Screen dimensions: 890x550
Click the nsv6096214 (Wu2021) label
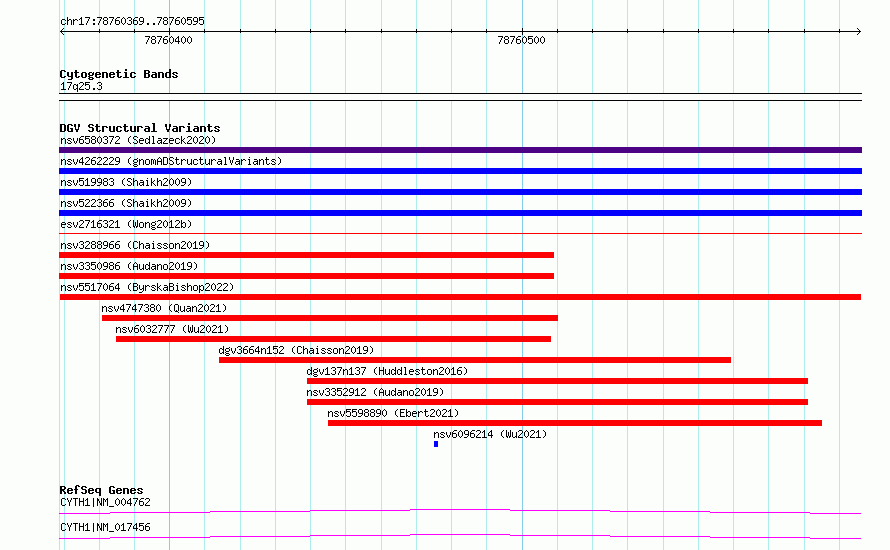pos(490,434)
